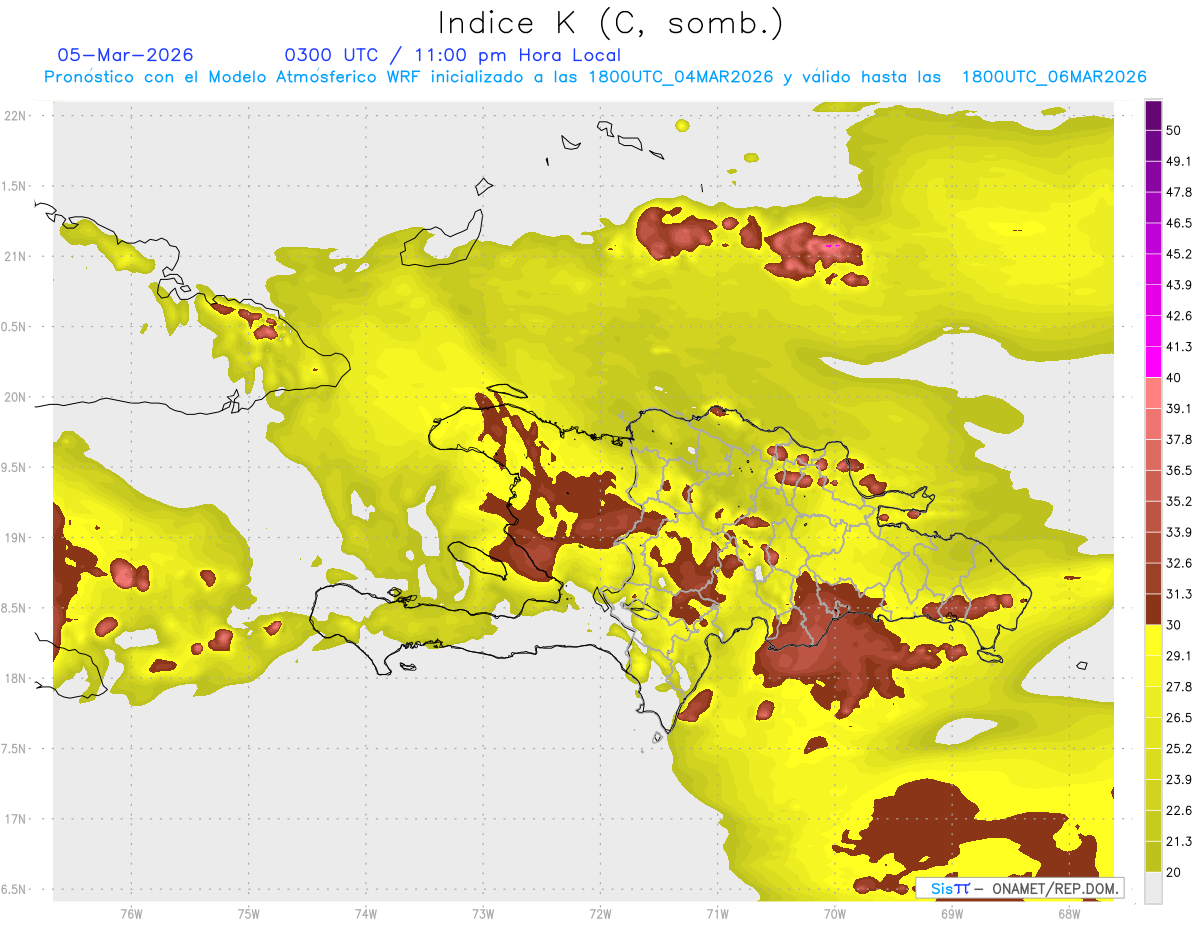Pick the bright magenta colorbar swatch between 40 and 41.3
1200x927 pixels.
click(1153, 362)
